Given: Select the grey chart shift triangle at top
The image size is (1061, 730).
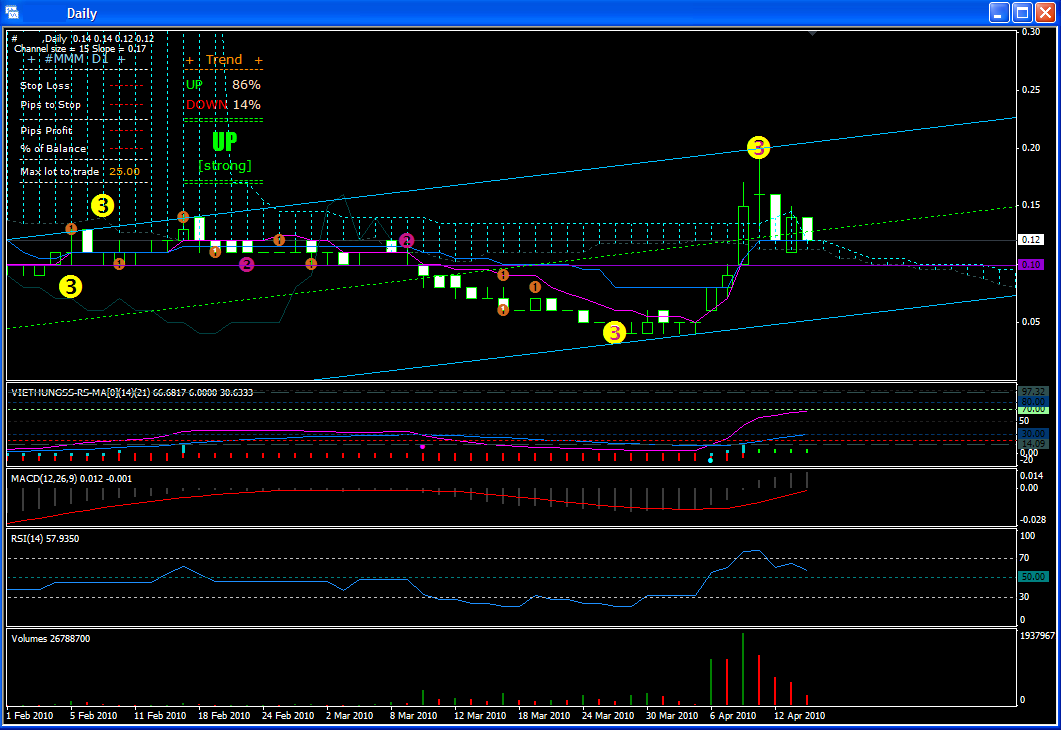Looking at the screenshot, I should click(813, 32).
